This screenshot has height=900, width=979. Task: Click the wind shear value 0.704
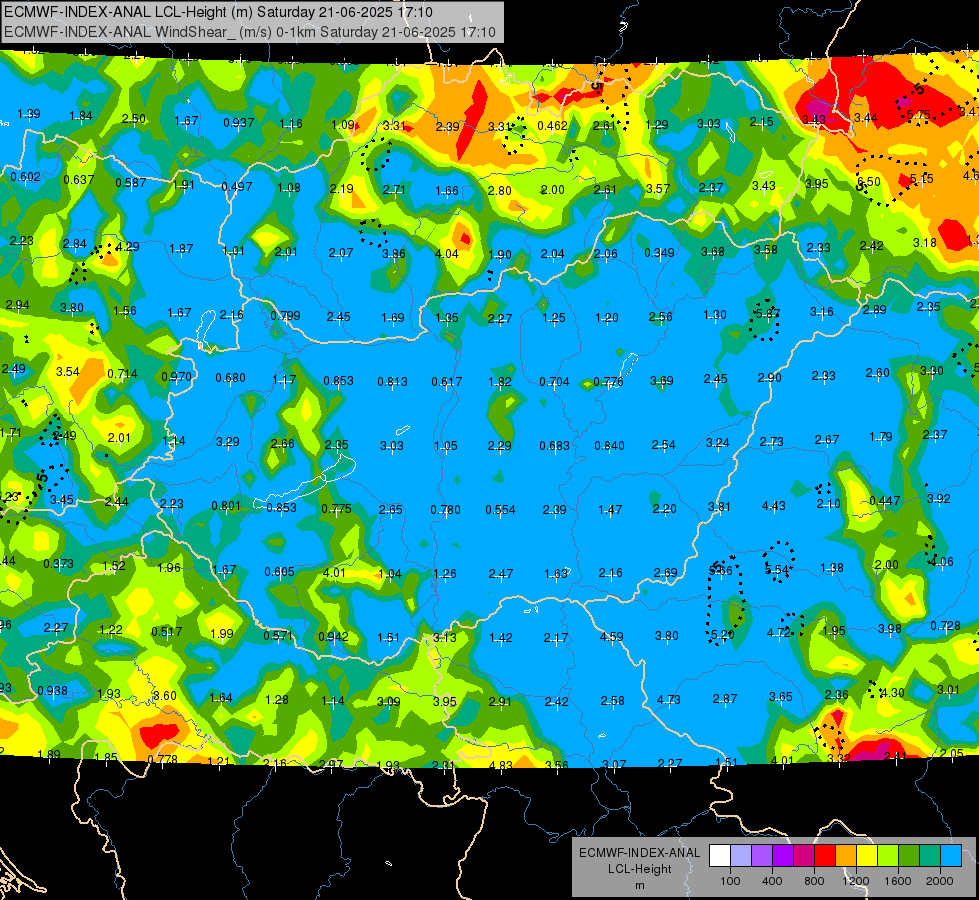click(554, 382)
